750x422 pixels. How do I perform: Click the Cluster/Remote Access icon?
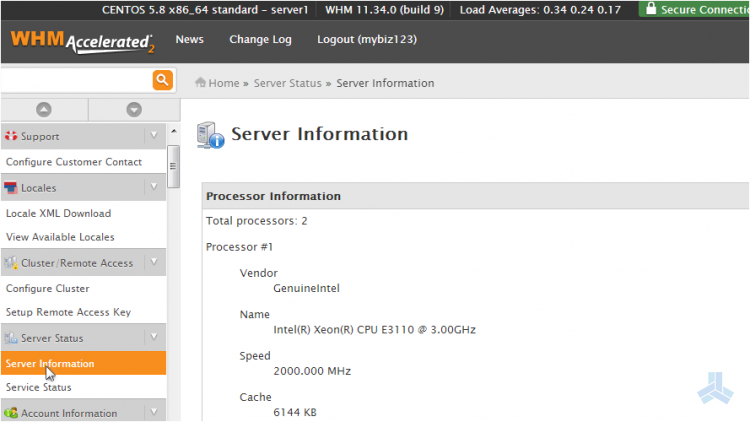[11, 263]
